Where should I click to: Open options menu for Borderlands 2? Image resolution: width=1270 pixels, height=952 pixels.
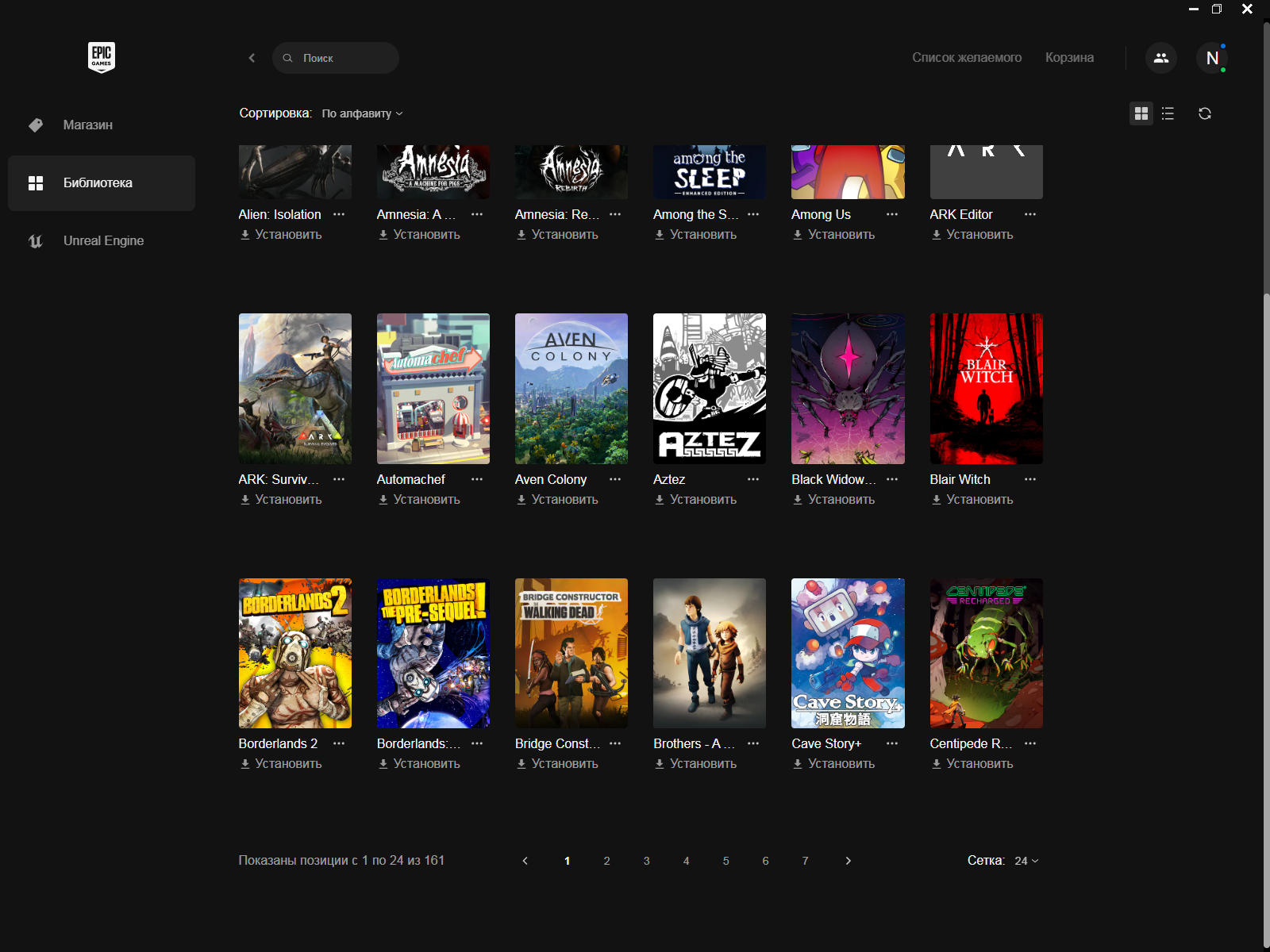[339, 743]
